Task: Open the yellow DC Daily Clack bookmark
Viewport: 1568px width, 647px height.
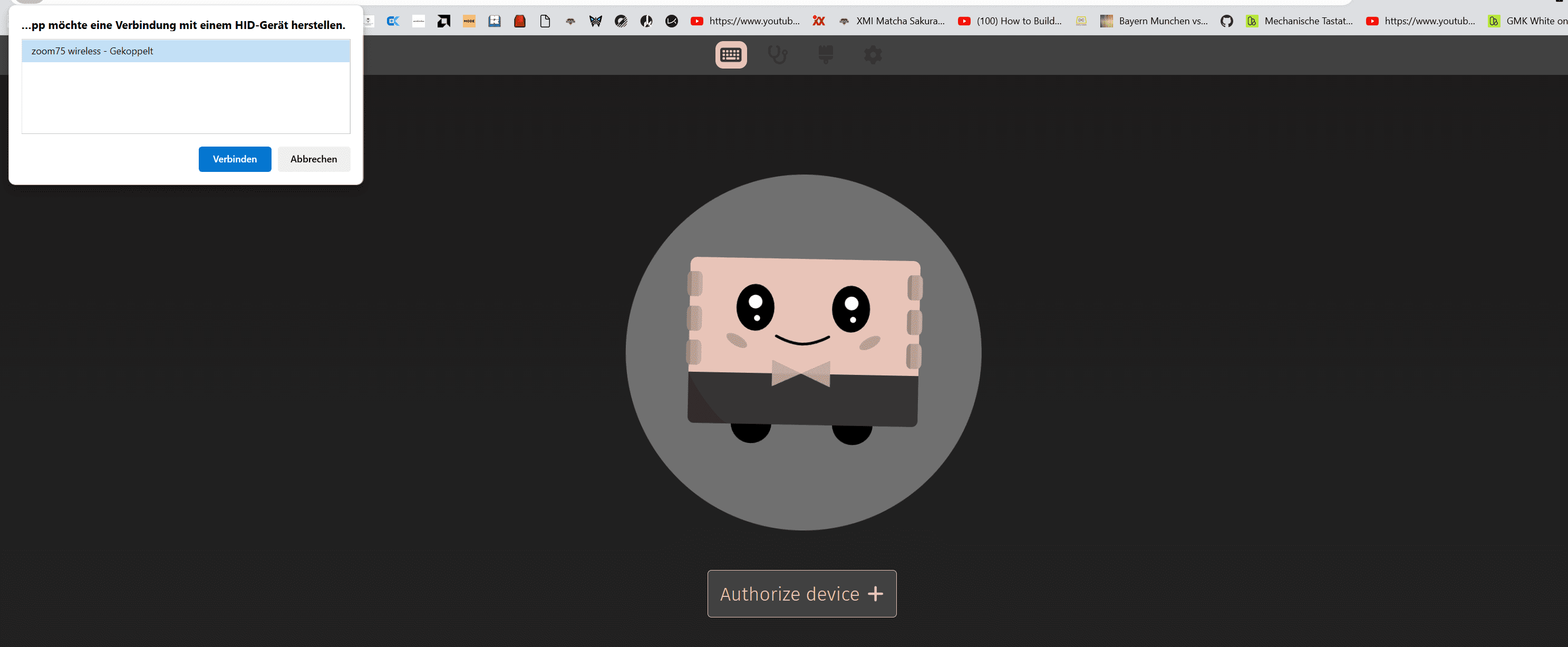Action: (x=1081, y=21)
